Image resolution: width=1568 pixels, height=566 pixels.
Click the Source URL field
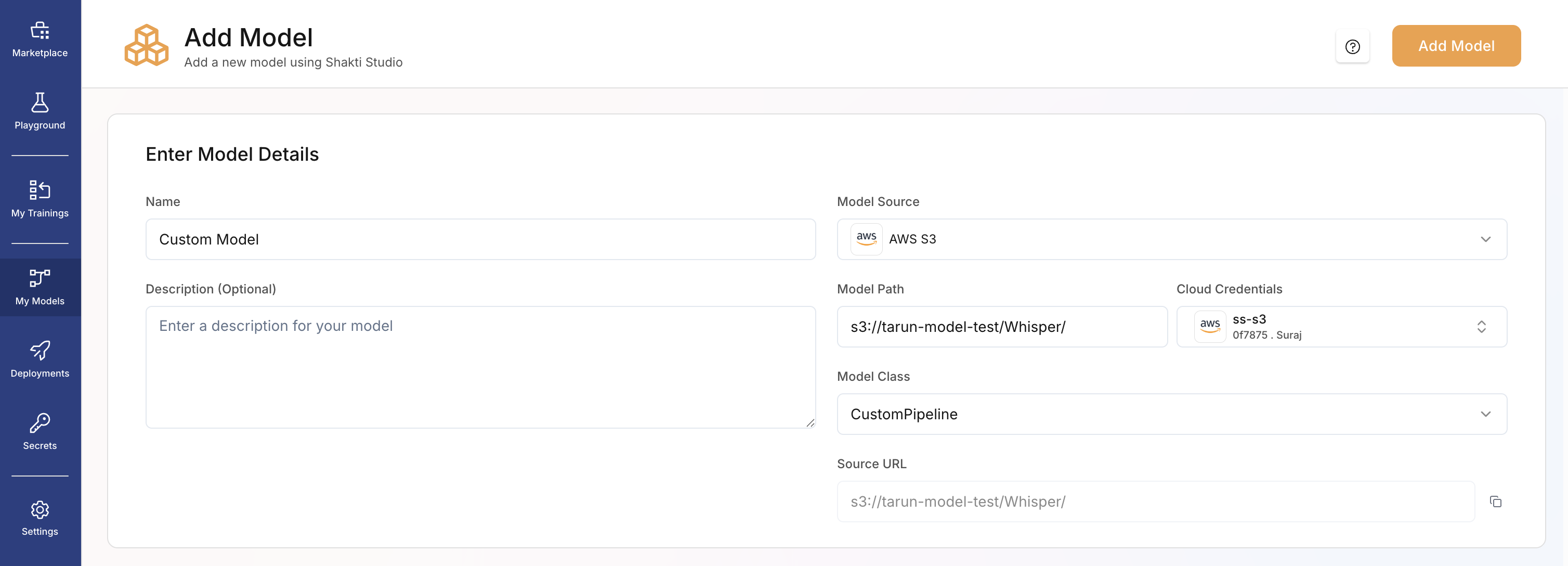(1155, 501)
